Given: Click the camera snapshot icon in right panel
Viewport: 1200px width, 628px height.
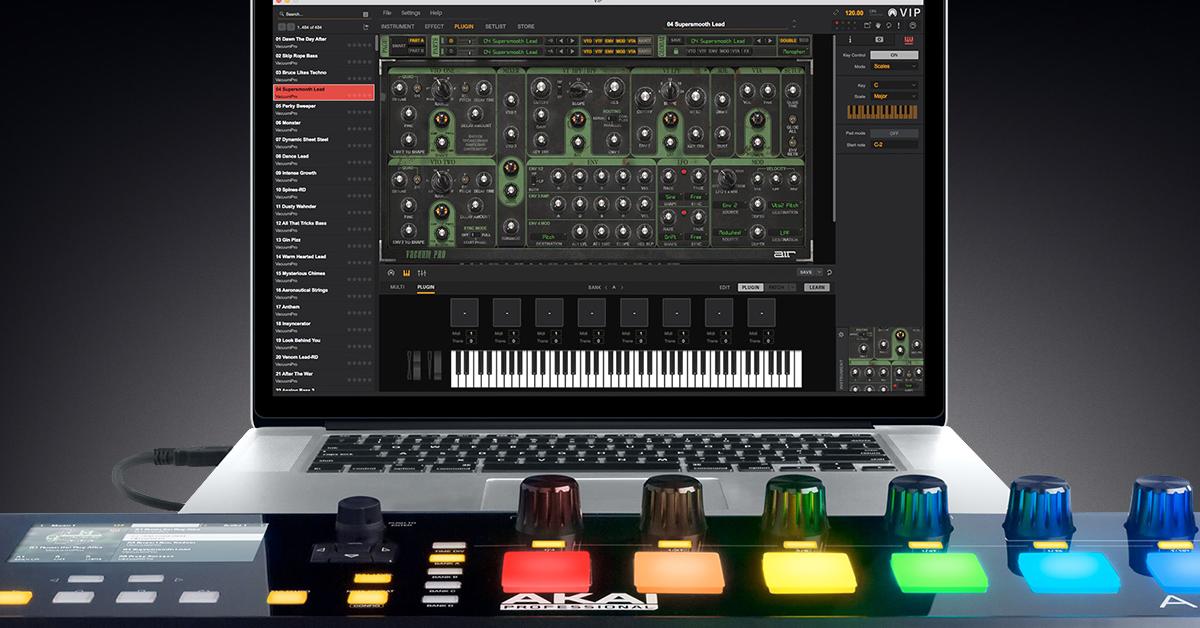Looking at the screenshot, I should click(x=879, y=39).
